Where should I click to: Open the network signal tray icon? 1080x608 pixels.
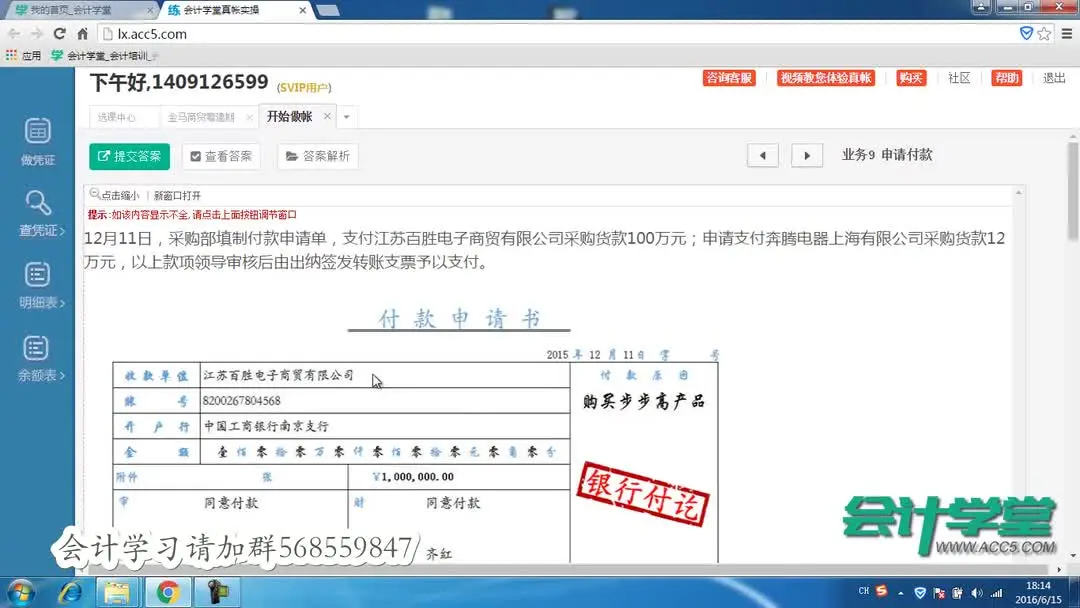[996, 593]
